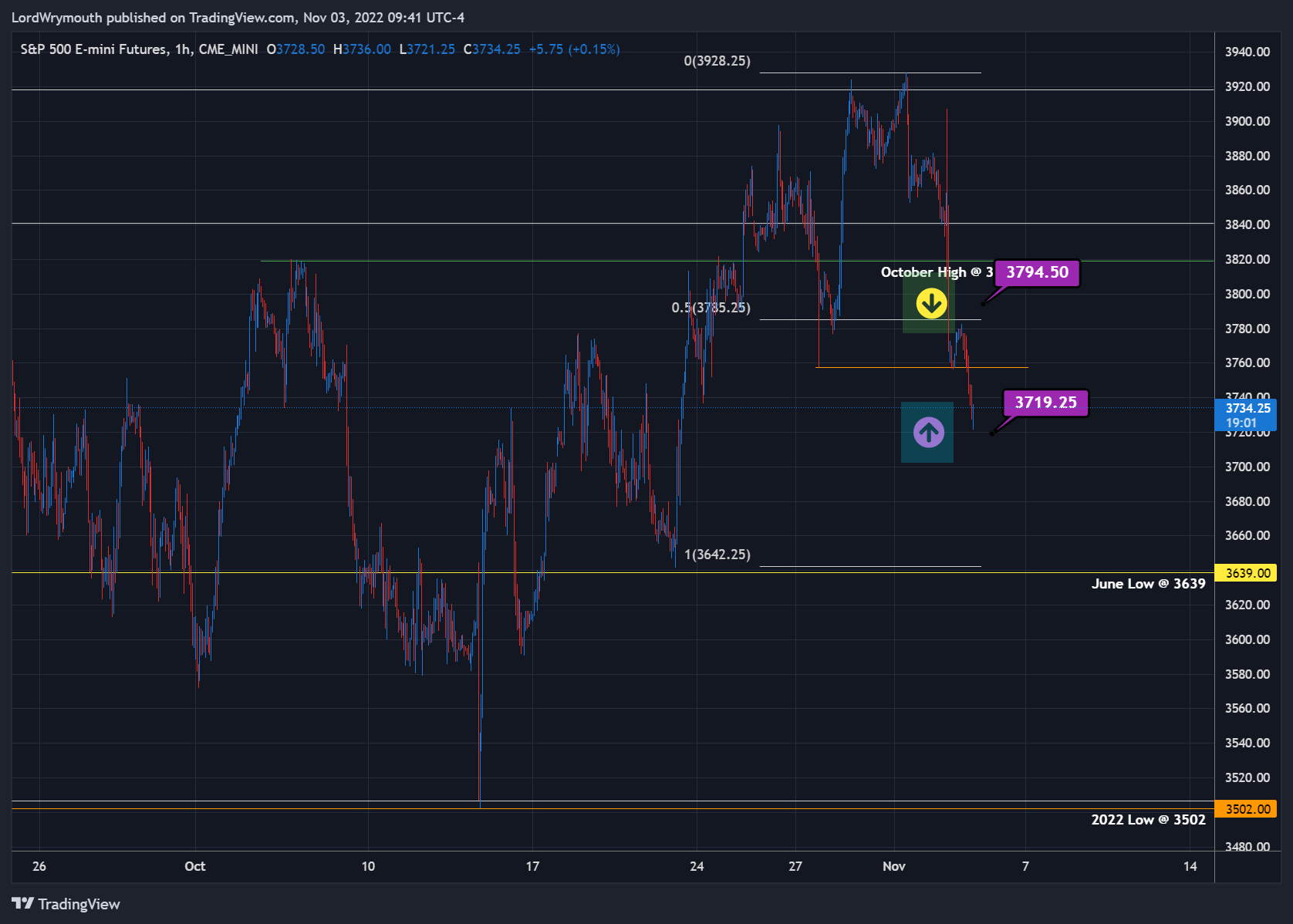1293x924 pixels.
Task: Click the 3940.00 price axis label
Action: (x=1247, y=52)
